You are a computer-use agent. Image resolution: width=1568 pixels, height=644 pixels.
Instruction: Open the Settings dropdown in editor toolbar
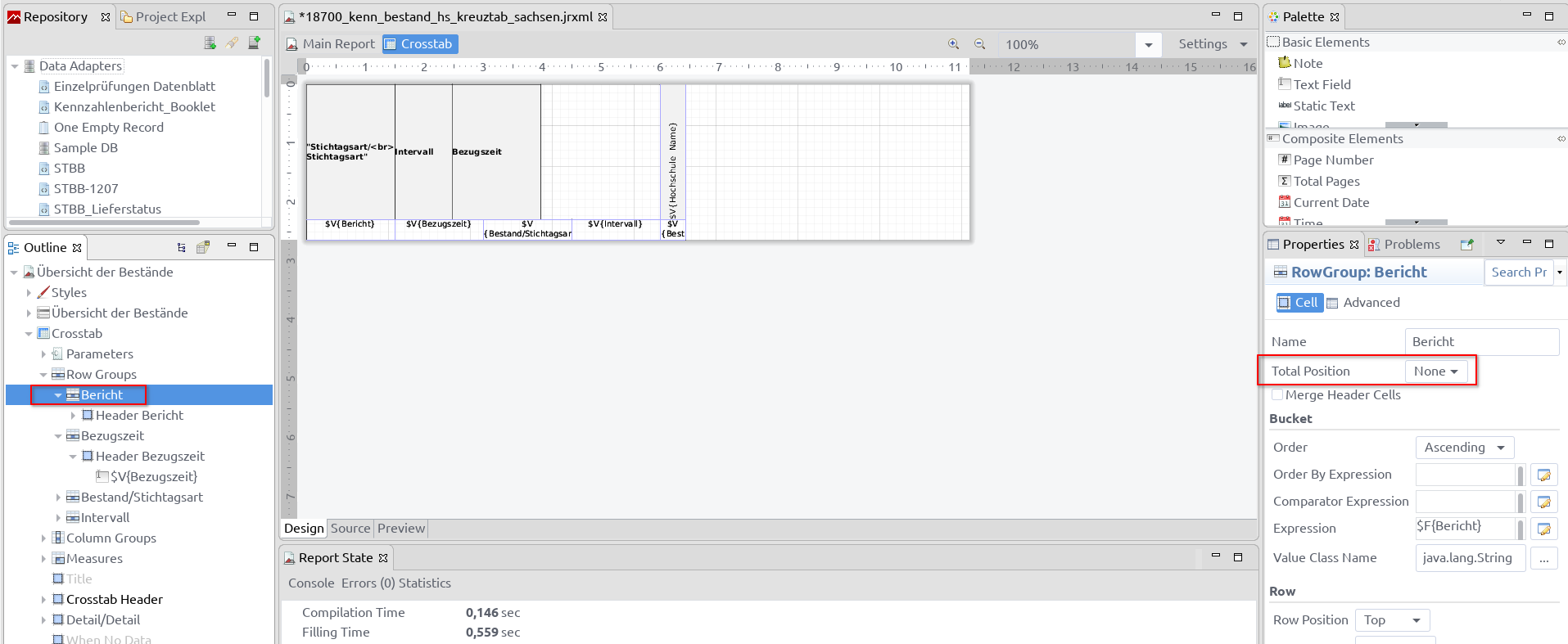tap(1213, 44)
